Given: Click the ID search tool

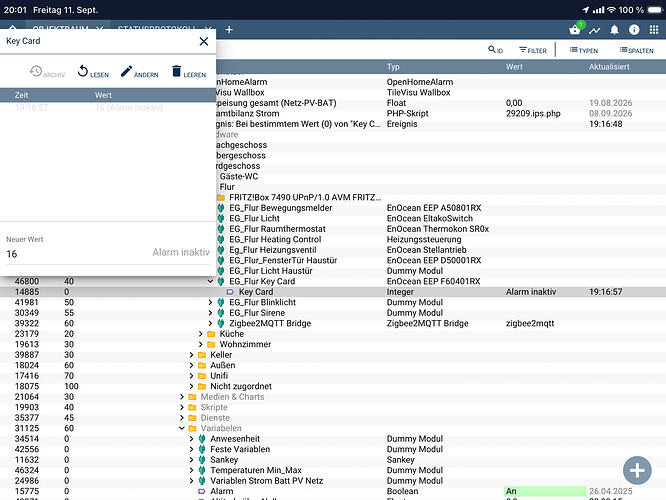Looking at the screenshot, I should coord(495,50).
